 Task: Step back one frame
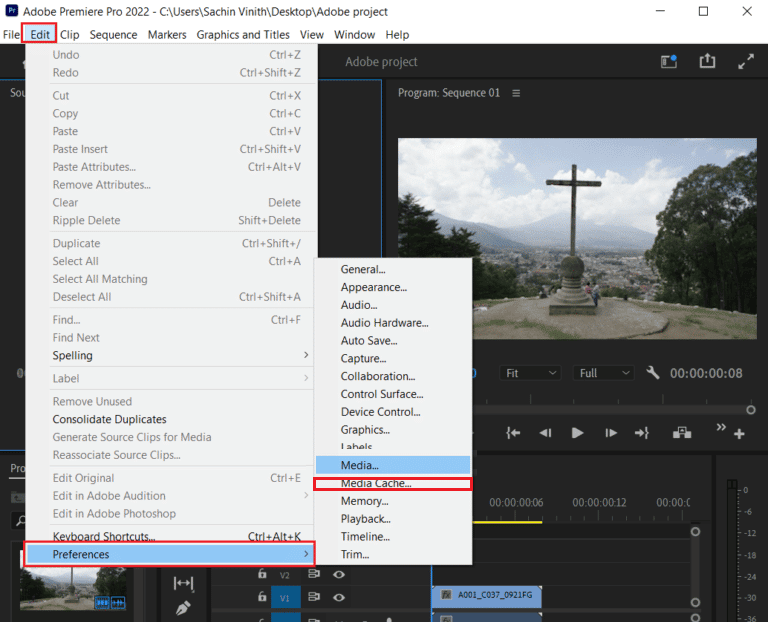[x=545, y=433]
